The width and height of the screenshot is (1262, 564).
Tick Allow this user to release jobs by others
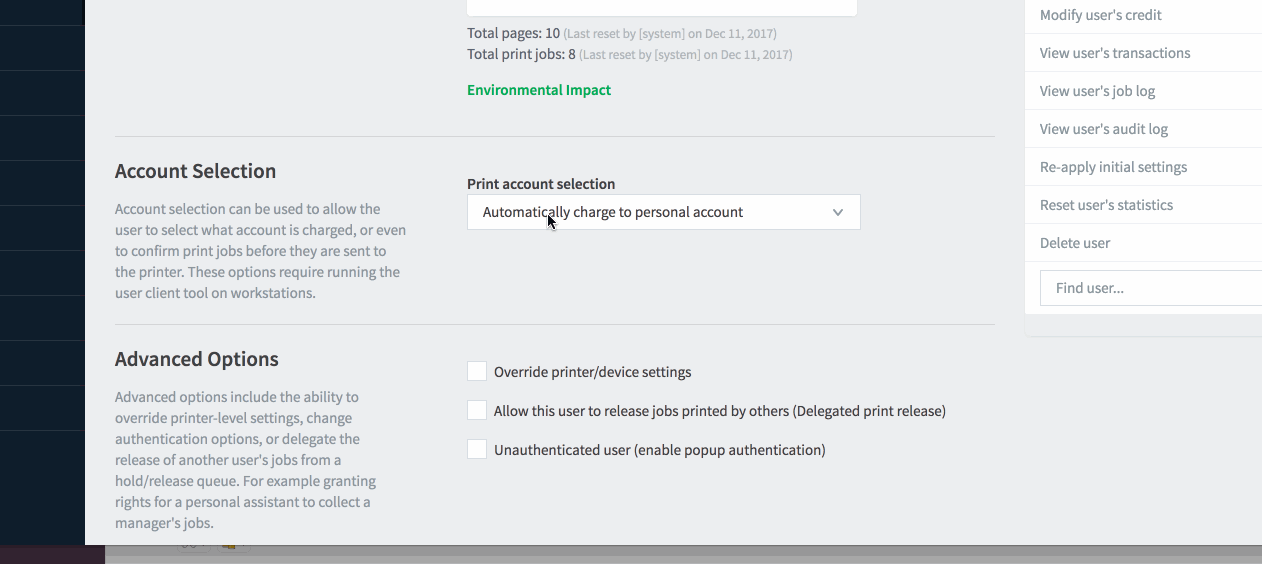coord(477,411)
